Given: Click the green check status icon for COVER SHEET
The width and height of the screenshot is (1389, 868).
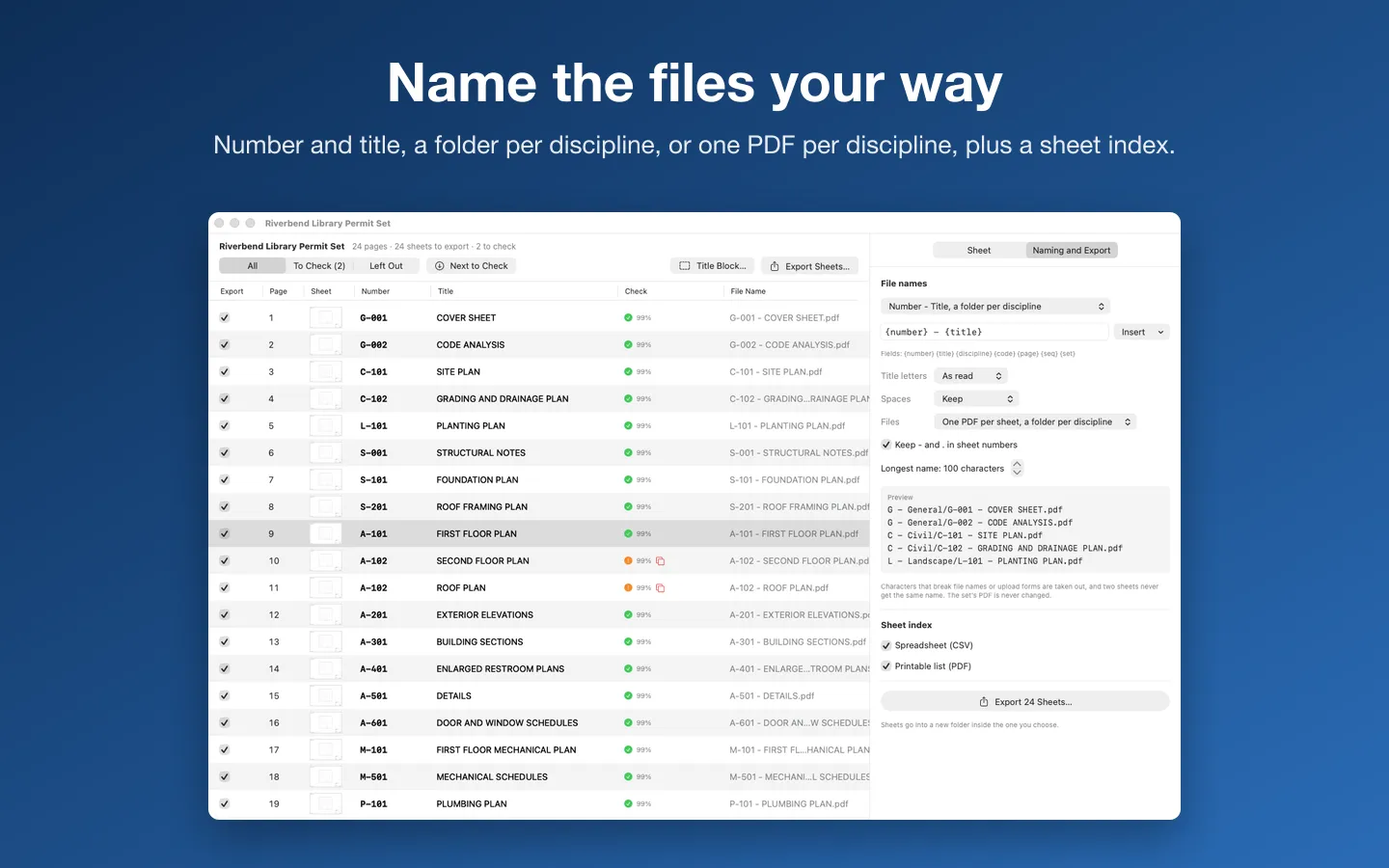Looking at the screenshot, I should click(x=628, y=317).
